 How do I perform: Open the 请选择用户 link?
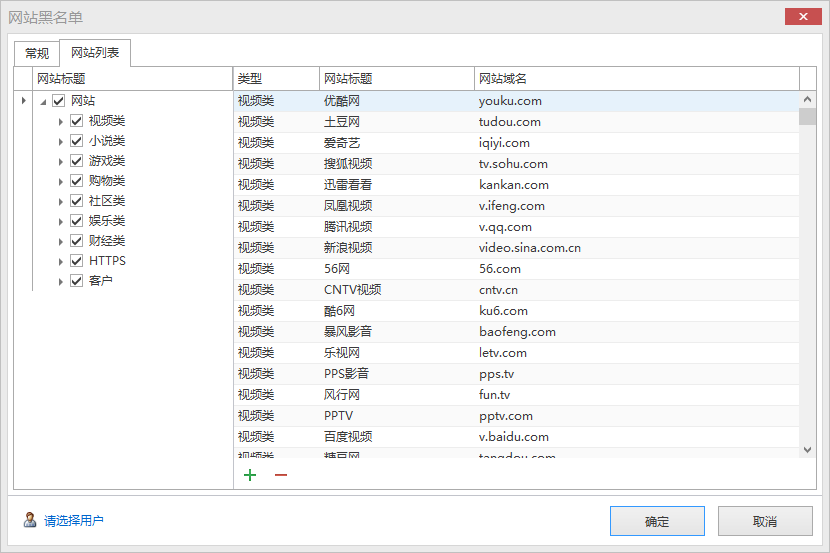click(x=74, y=521)
